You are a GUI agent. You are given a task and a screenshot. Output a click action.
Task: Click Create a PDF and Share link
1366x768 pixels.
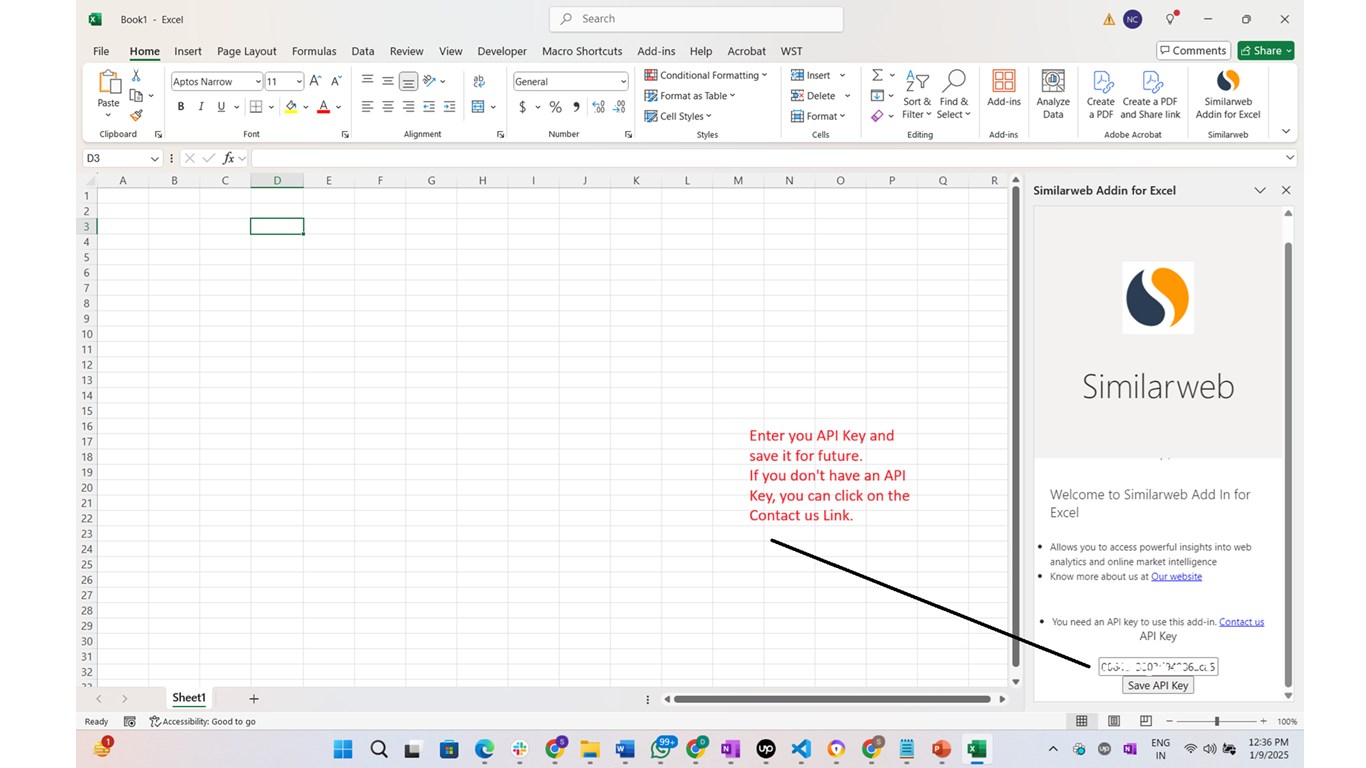pos(1150,94)
